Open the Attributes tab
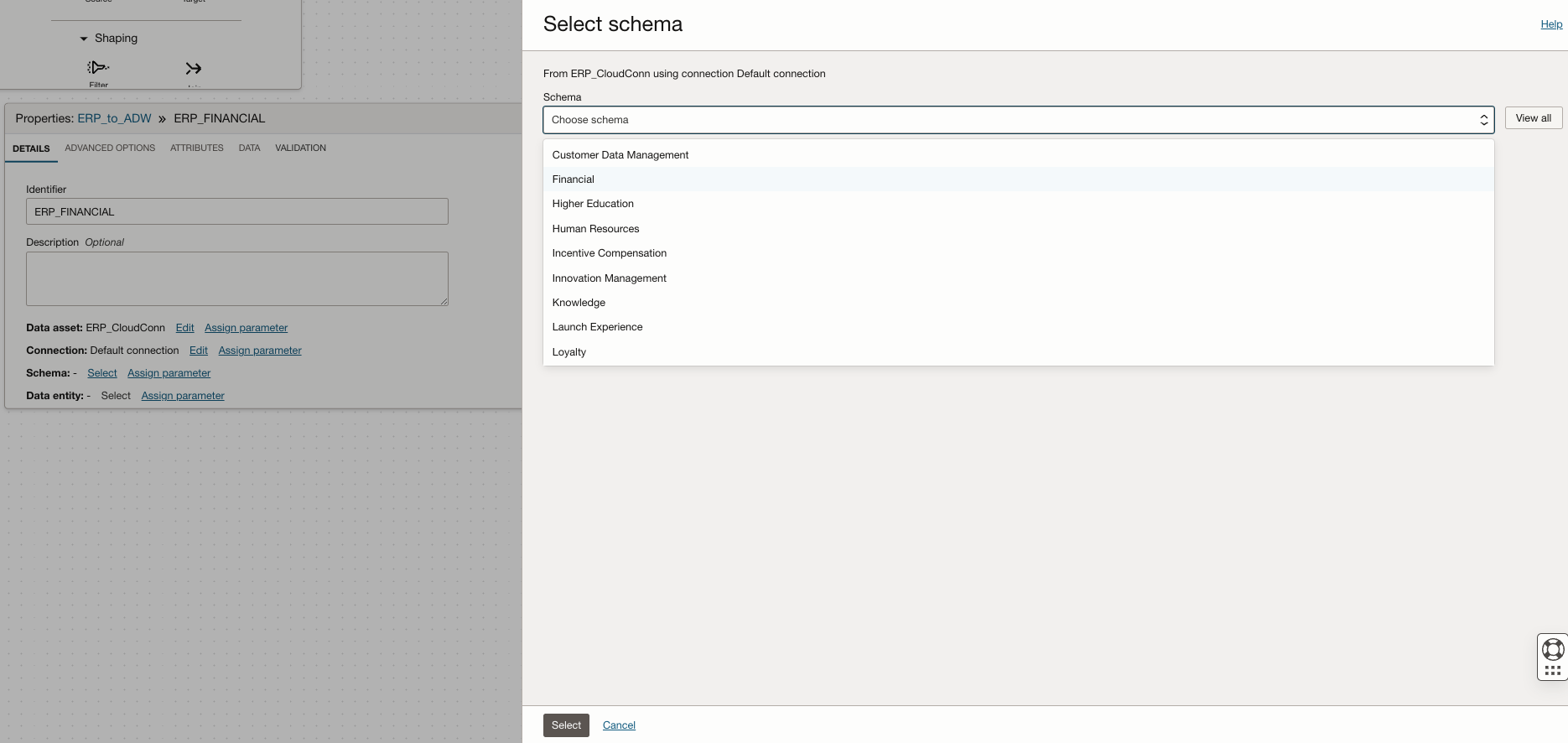This screenshot has width=1568, height=743. pyautogui.click(x=197, y=148)
